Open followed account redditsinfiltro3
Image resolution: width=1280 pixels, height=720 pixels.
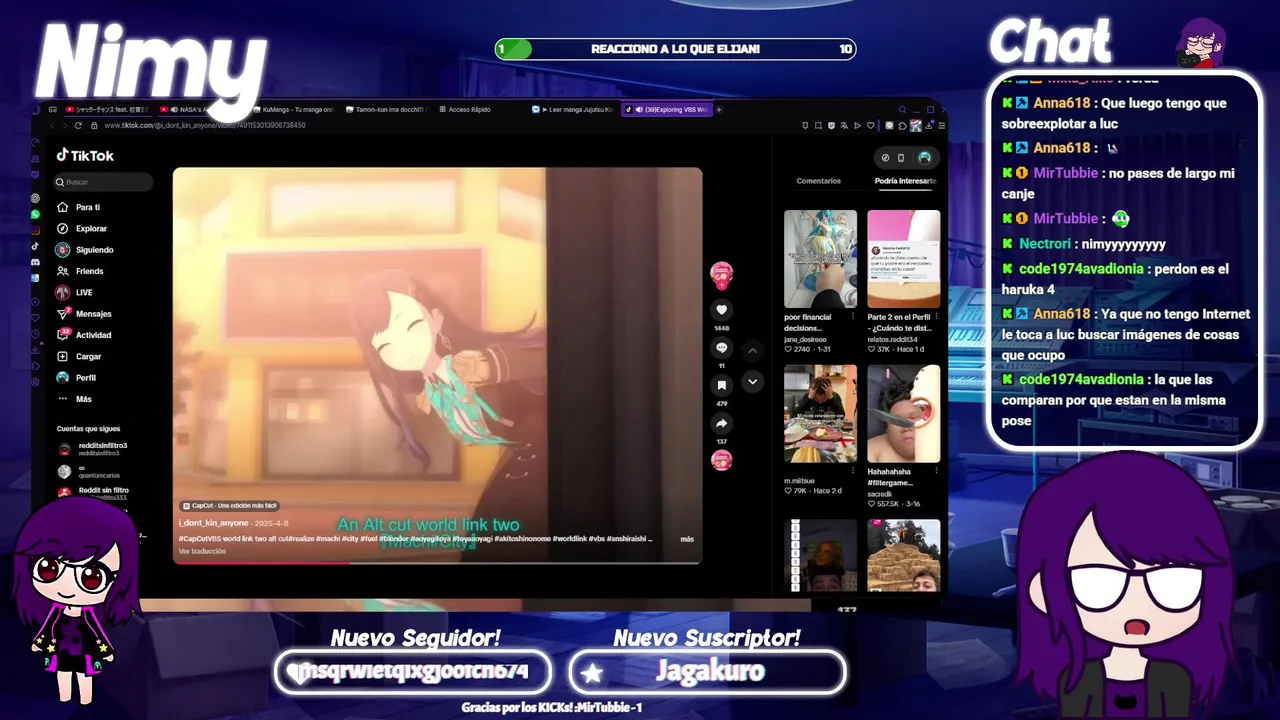click(x=92, y=449)
